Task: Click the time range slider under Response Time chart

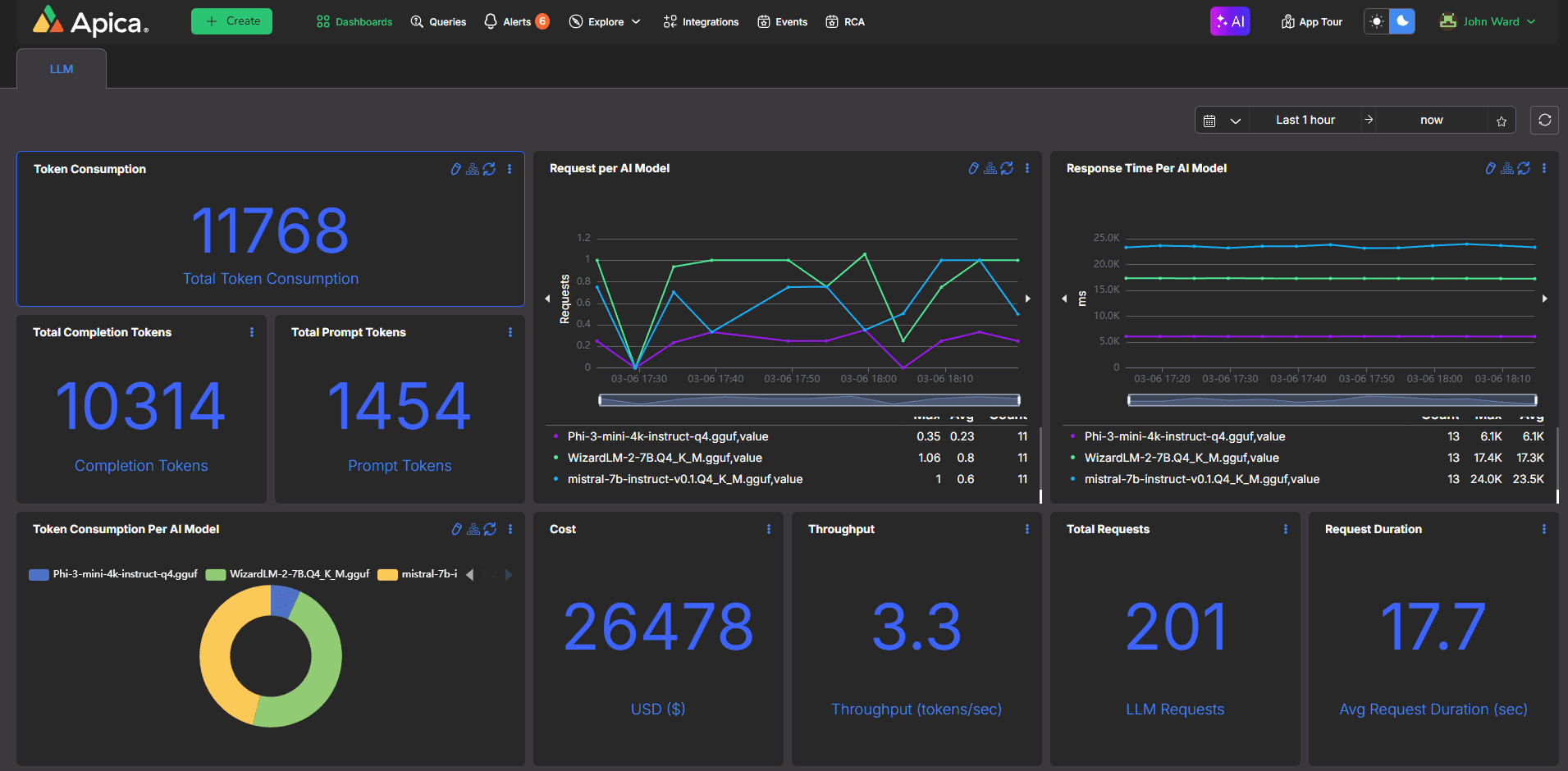Action: [x=1332, y=400]
